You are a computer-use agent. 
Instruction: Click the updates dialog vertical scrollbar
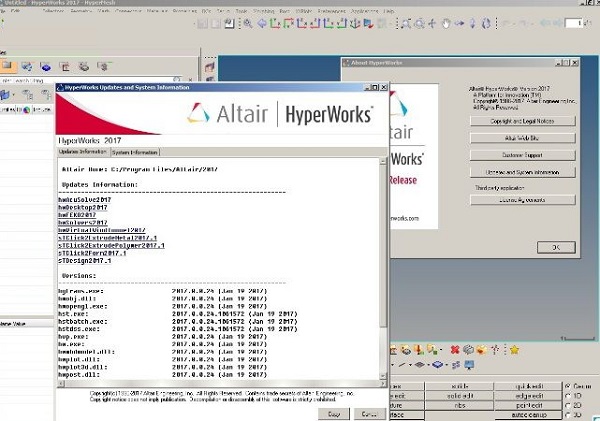383,269
